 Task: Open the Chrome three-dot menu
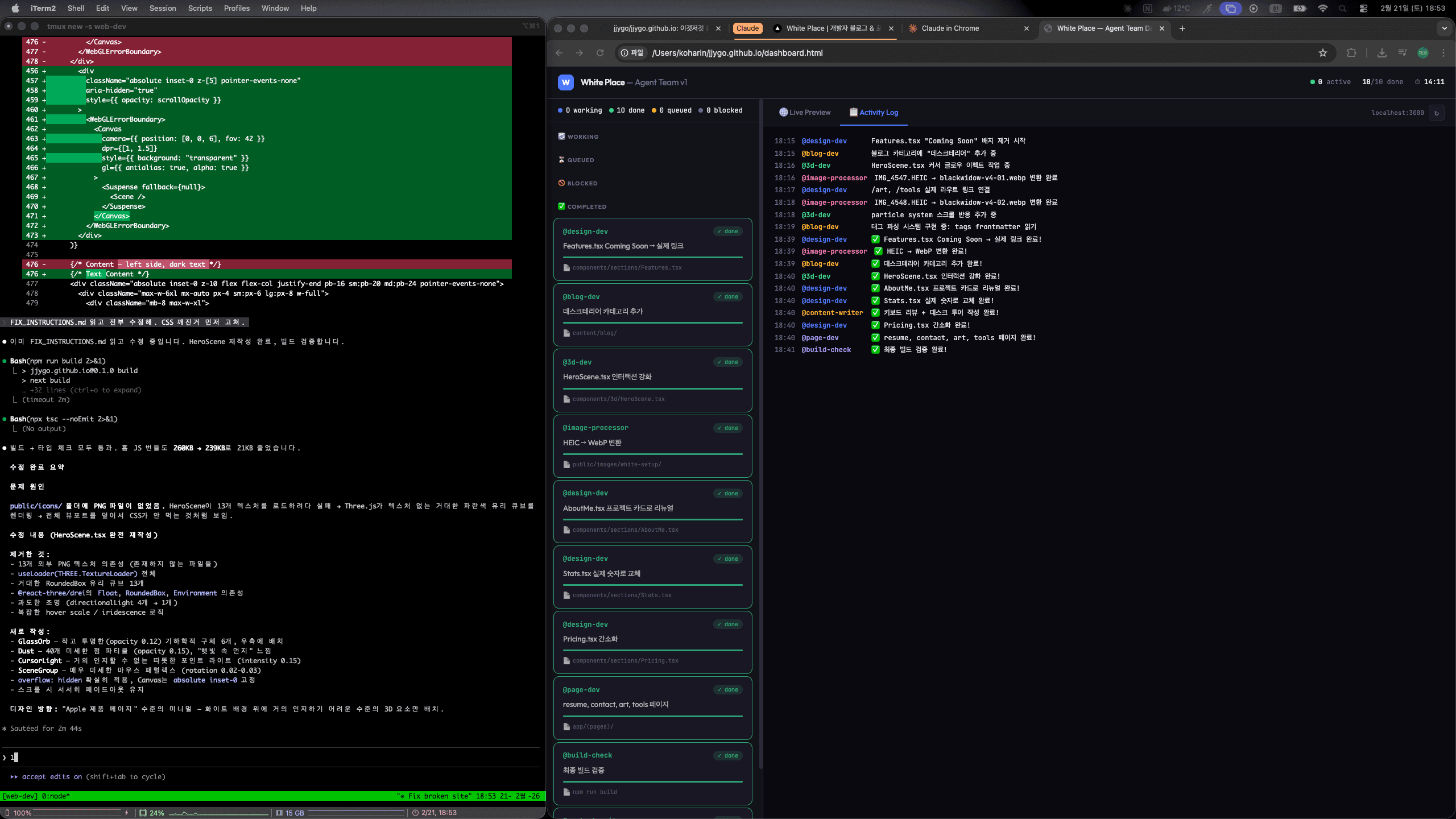[x=1443, y=53]
